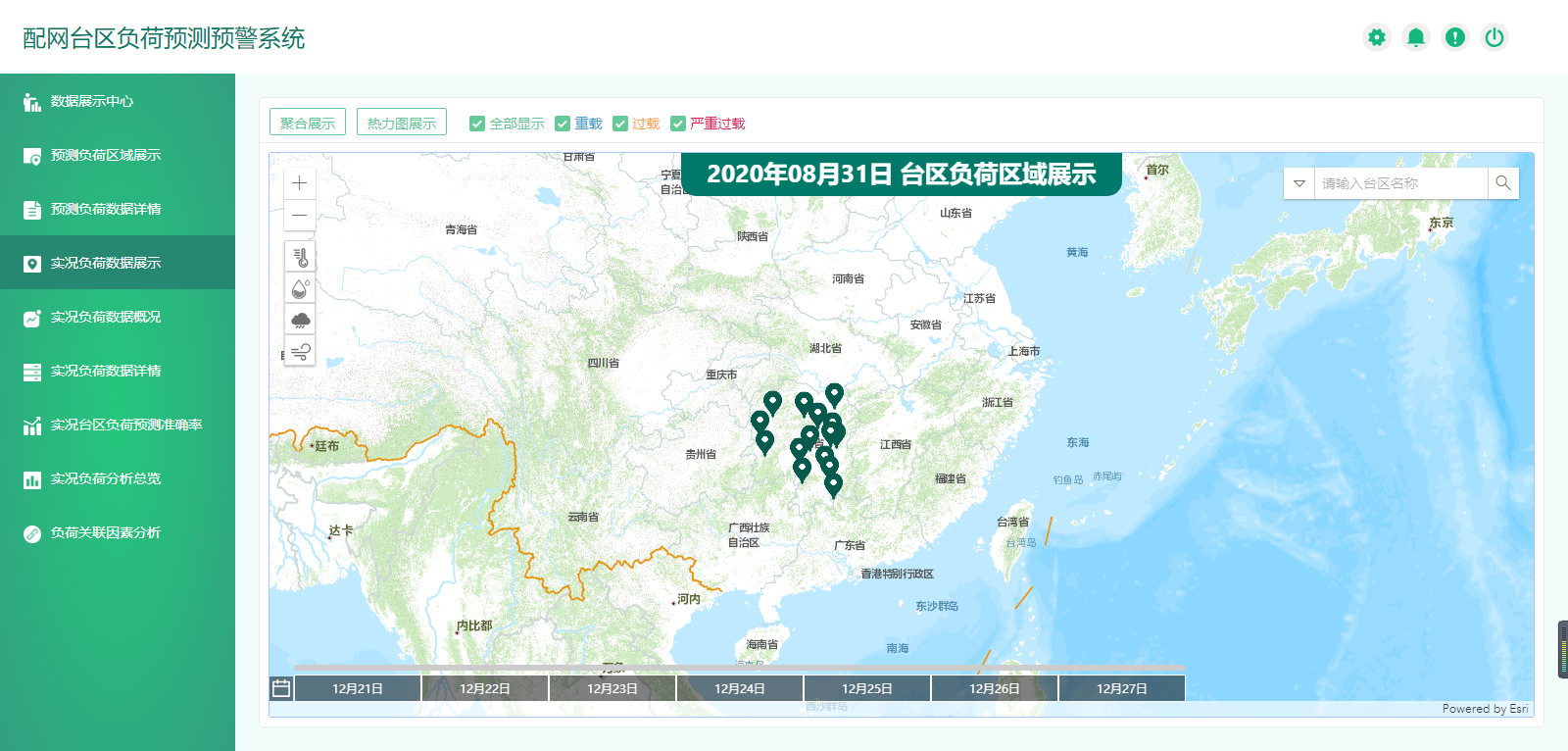Screen dimensions: 1568x751
Task: Open 预测负荷区域展示 menu item
Action: pyautogui.click(x=118, y=155)
